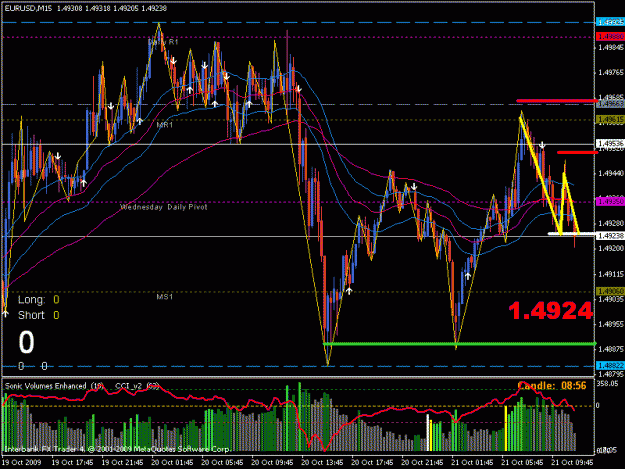The image size is (625, 469).
Task: Click the orange Candle: 08:56 countdown
Action: pyautogui.click(x=552, y=385)
